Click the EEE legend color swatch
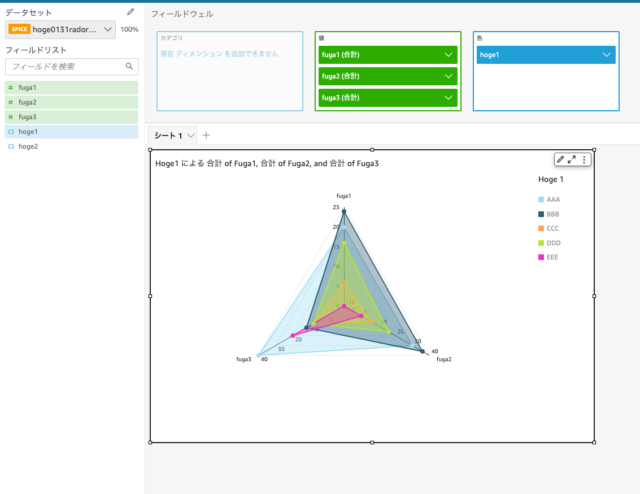Screen dimensions: 640x494 point(541,257)
